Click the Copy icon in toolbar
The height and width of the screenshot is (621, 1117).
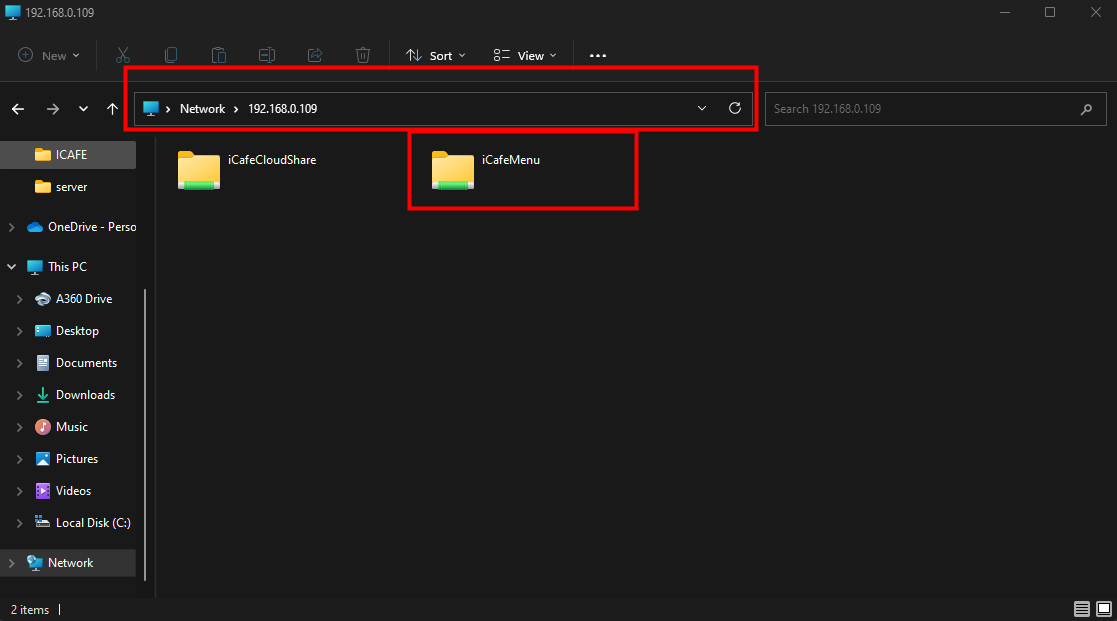click(x=171, y=56)
